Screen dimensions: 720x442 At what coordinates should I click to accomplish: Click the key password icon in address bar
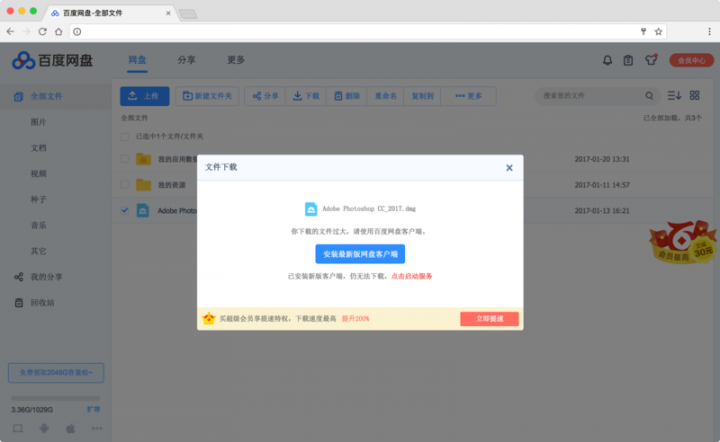coord(643,31)
